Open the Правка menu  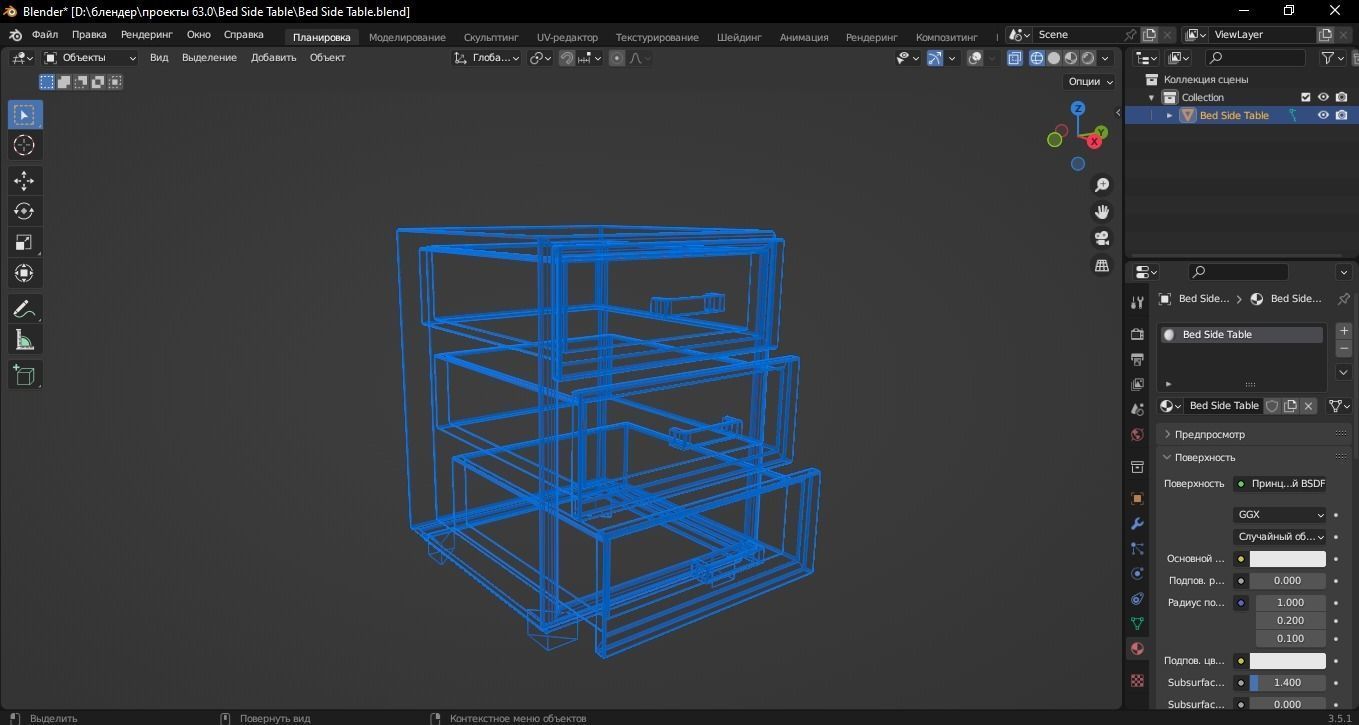click(89, 35)
